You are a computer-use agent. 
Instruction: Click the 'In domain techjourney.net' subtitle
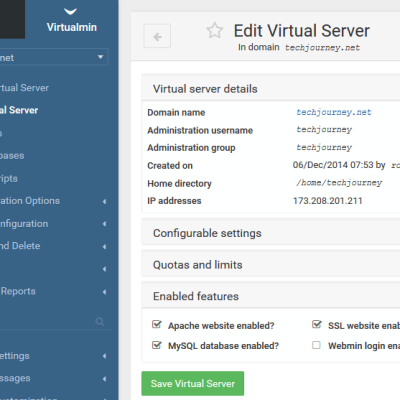(299, 47)
